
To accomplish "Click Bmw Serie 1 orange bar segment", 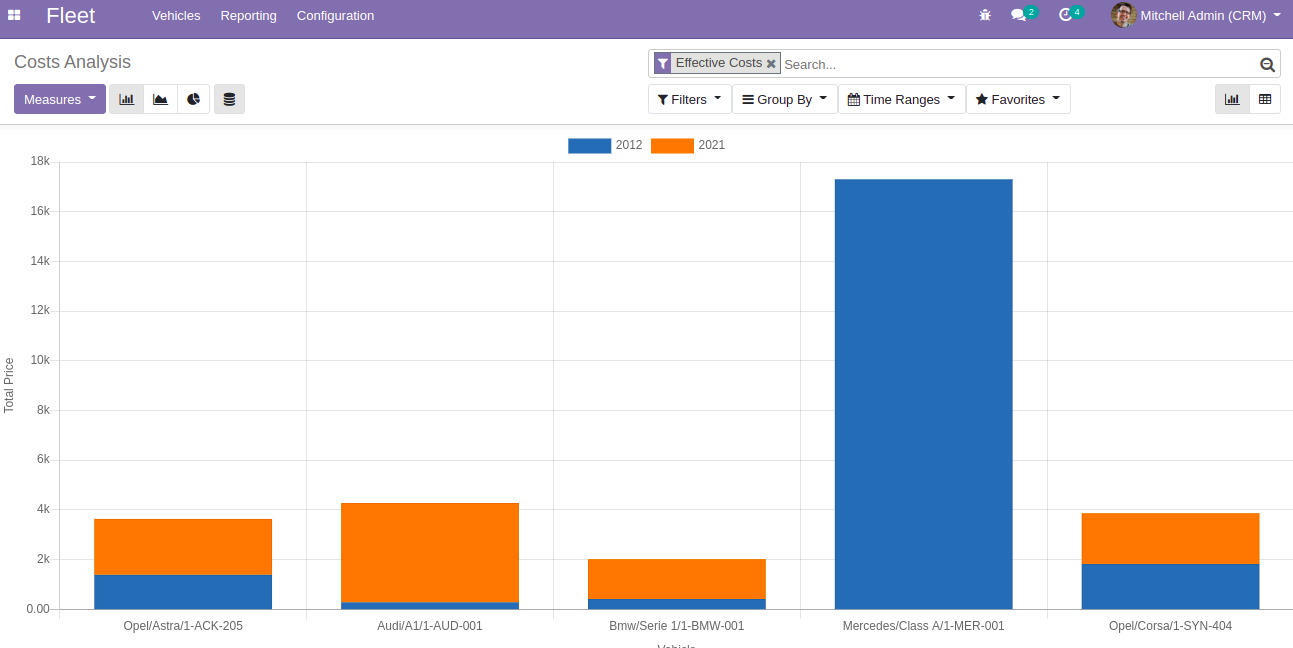I will (677, 579).
